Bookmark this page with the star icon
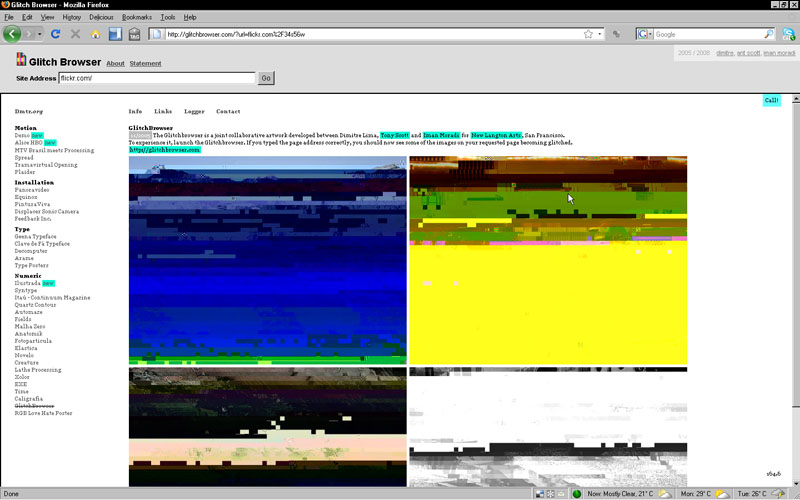Image resolution: width=800 pixels, height=500 pixels. tap(588, 34)
